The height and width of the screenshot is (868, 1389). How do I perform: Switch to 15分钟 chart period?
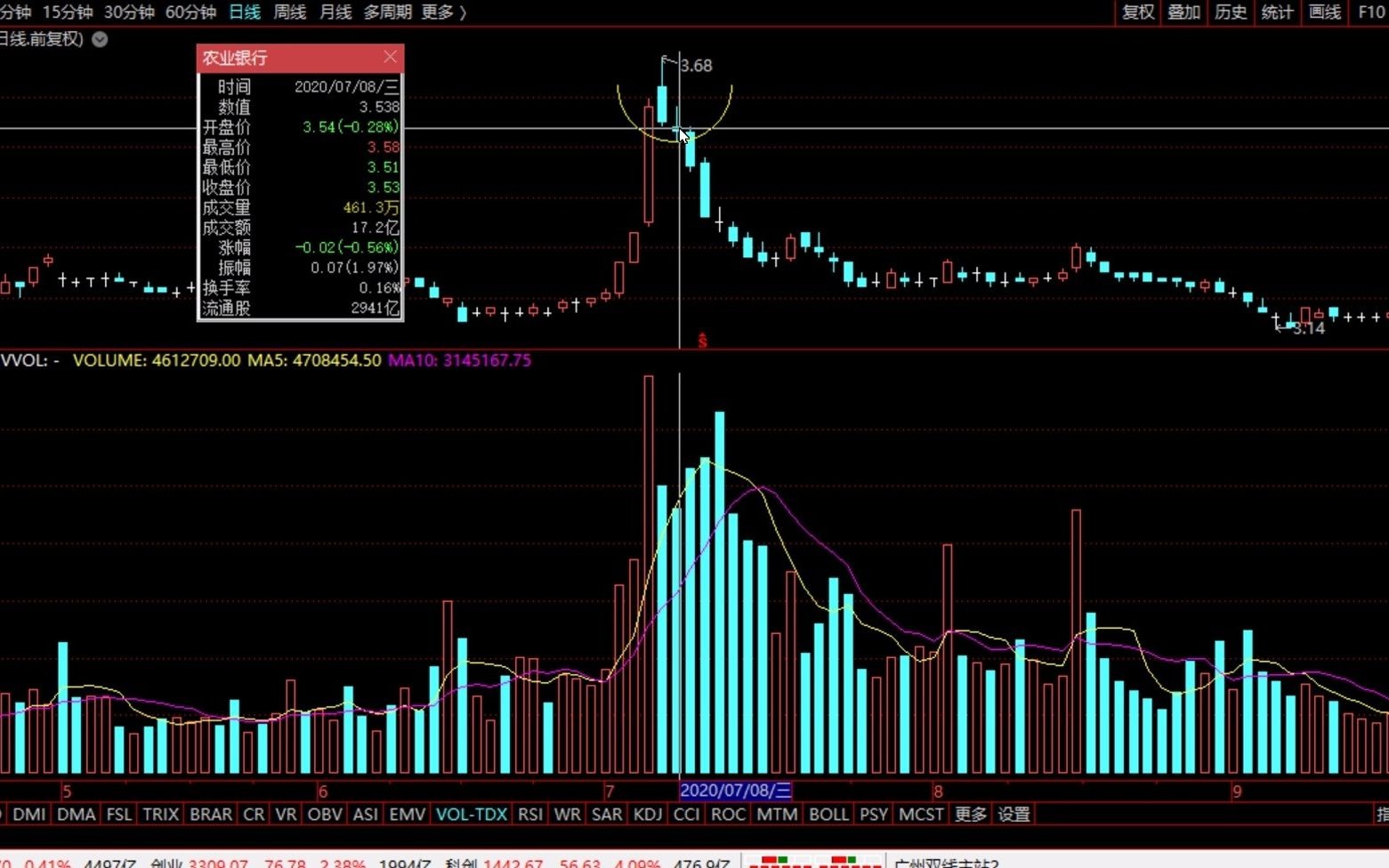coord(68,12)
